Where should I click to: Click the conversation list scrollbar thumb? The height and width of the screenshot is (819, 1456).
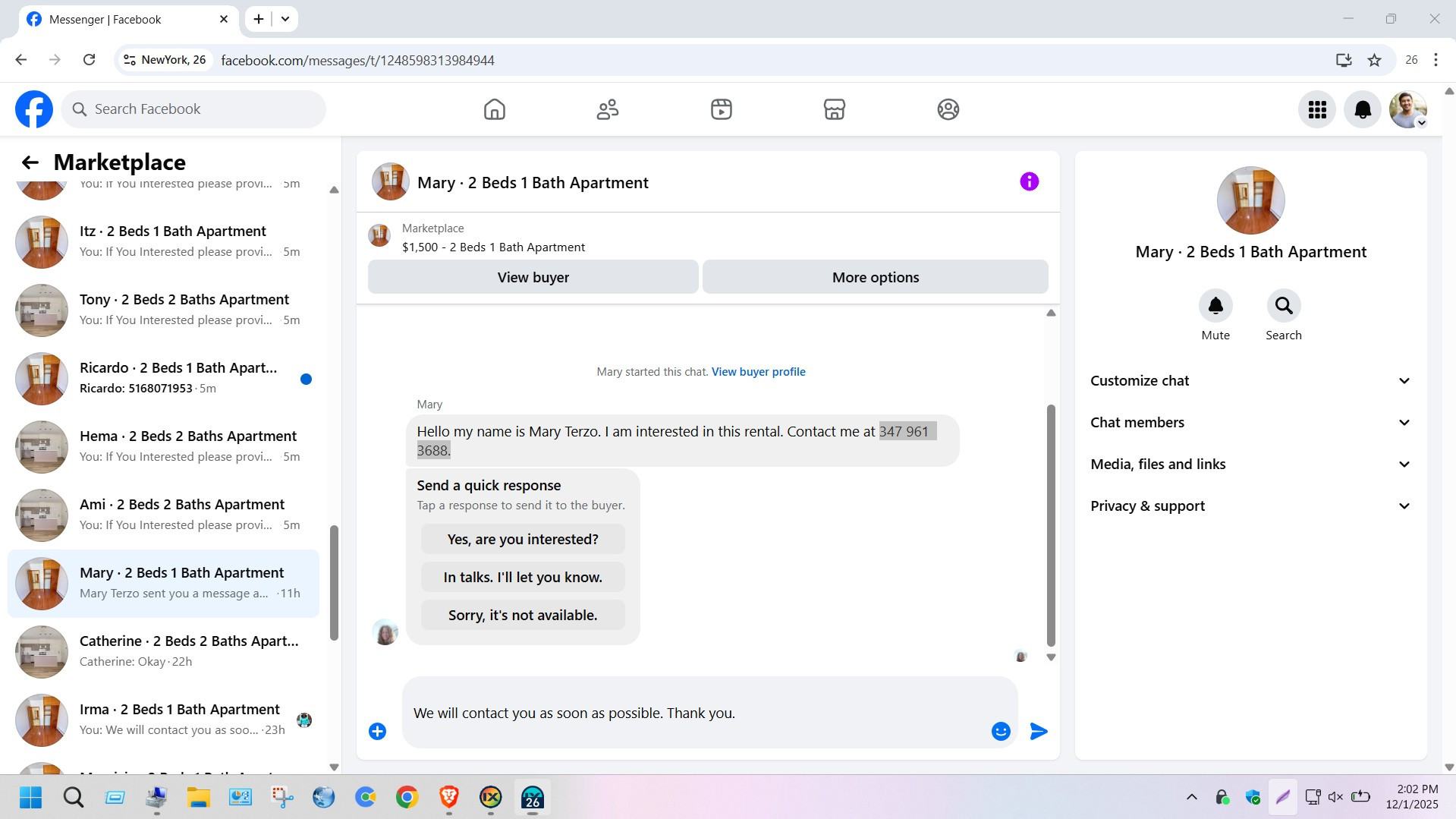[x=334, y=583]
